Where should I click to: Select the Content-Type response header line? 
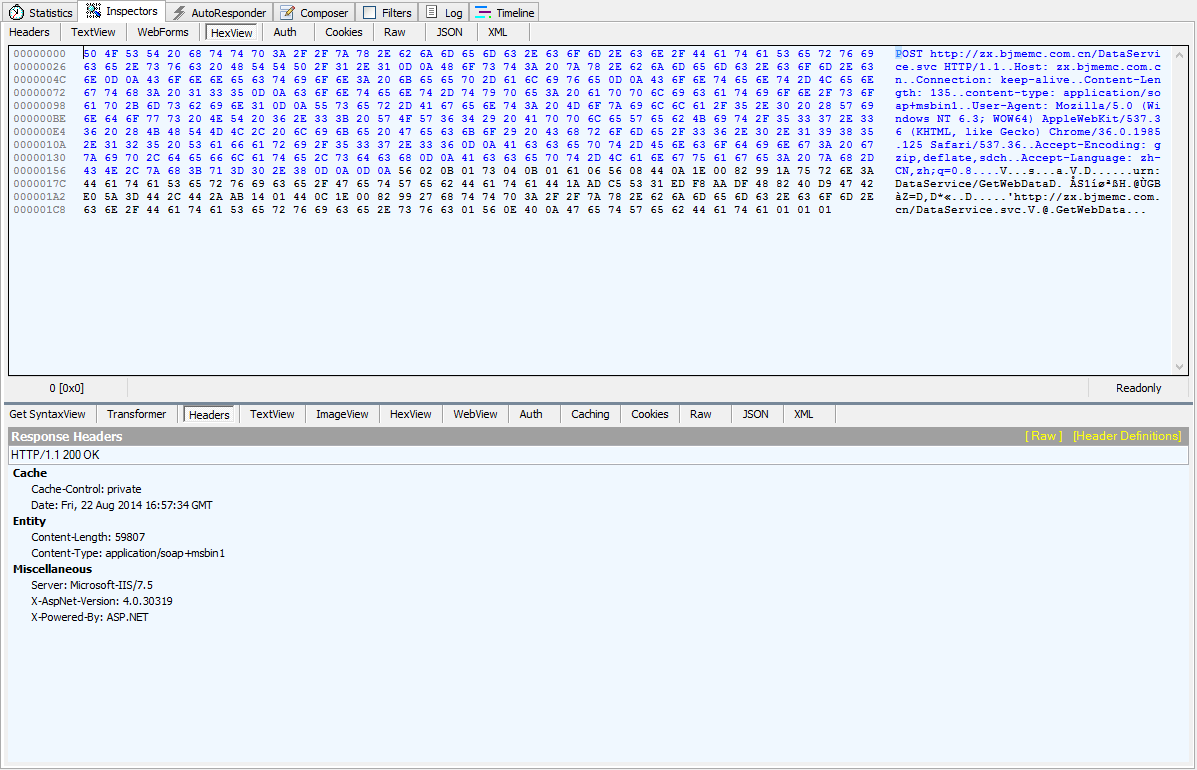point(127,553)
